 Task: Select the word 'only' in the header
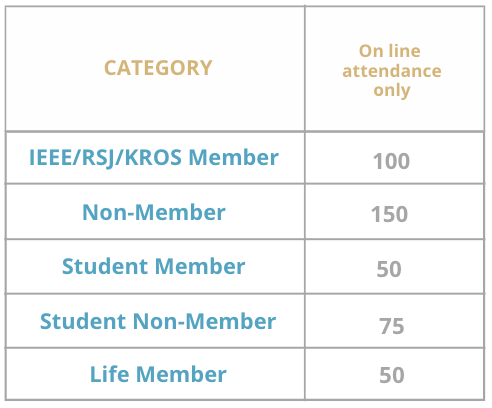[x=392, y=90]
